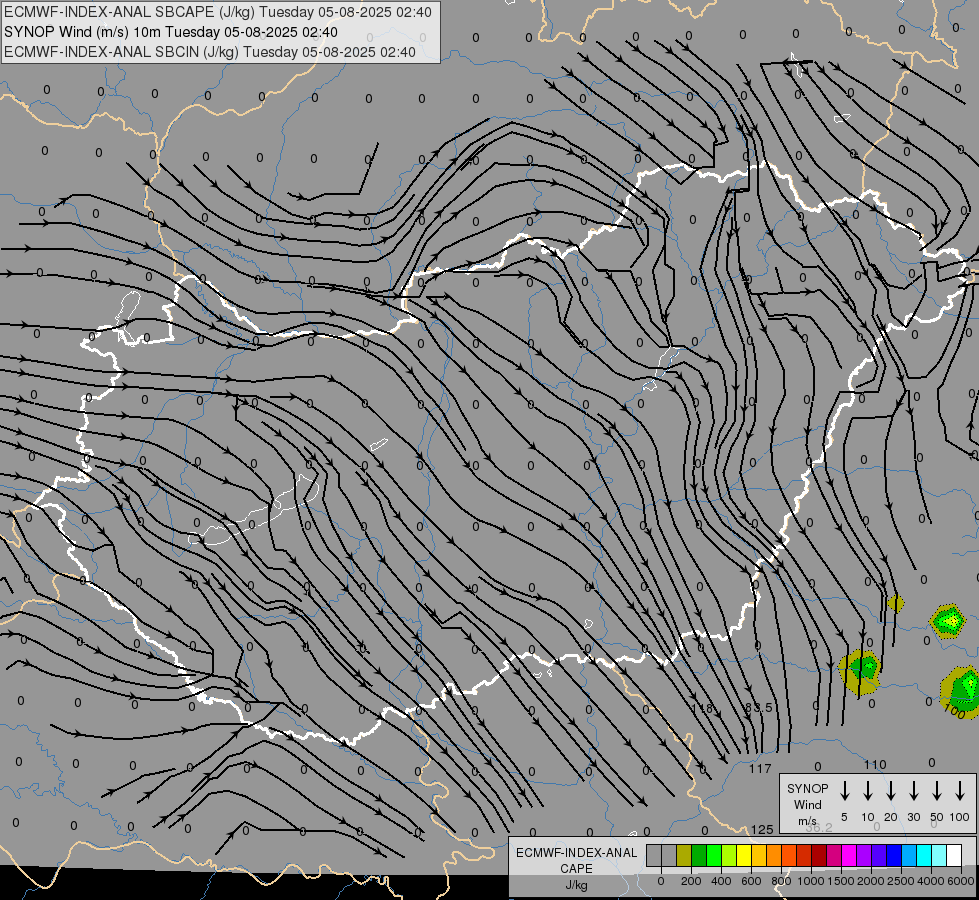This screenshot has height=900, width=979.
Task: Click the faint 36.2 value near wind legend
Action: coord(819,828)
